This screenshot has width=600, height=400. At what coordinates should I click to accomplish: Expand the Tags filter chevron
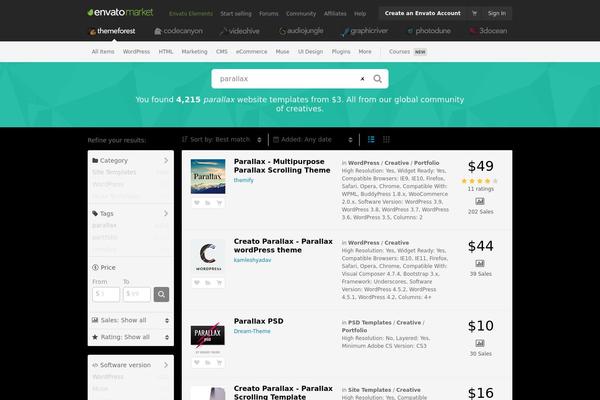(x=166, y=214)
